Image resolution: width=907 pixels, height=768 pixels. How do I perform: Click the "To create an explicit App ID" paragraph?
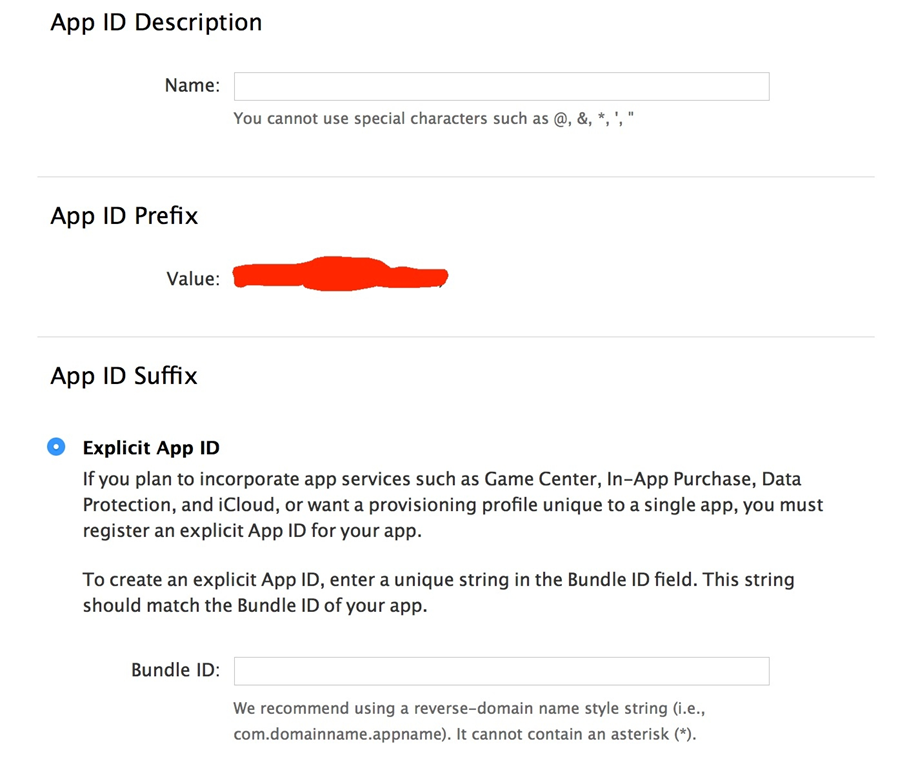point(438,592)
